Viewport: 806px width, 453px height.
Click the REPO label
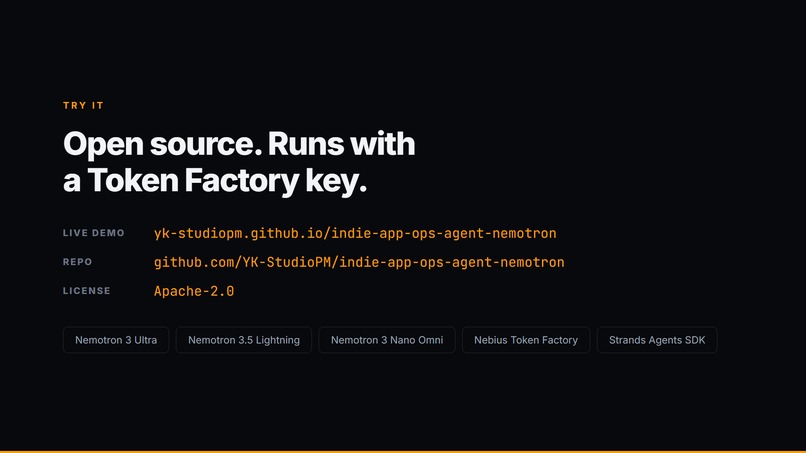(x=78, y=262)
